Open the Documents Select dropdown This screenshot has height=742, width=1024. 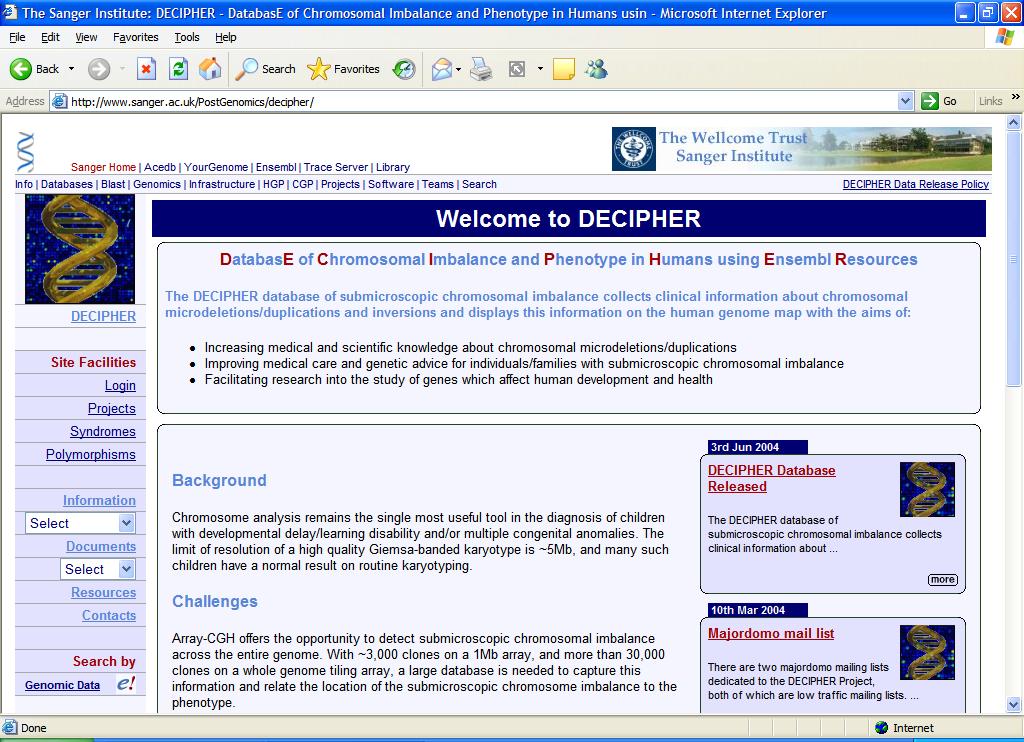point(98,569)
